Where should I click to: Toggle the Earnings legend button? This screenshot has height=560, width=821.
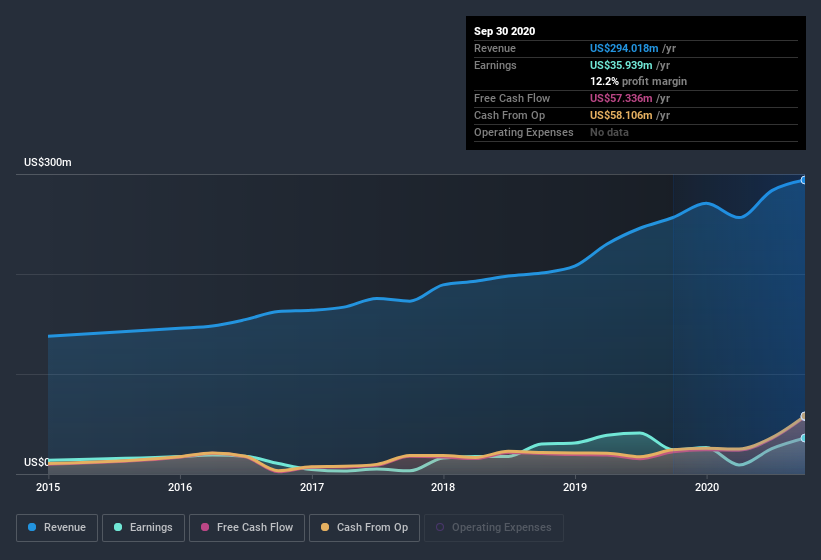tap(143, 528)
